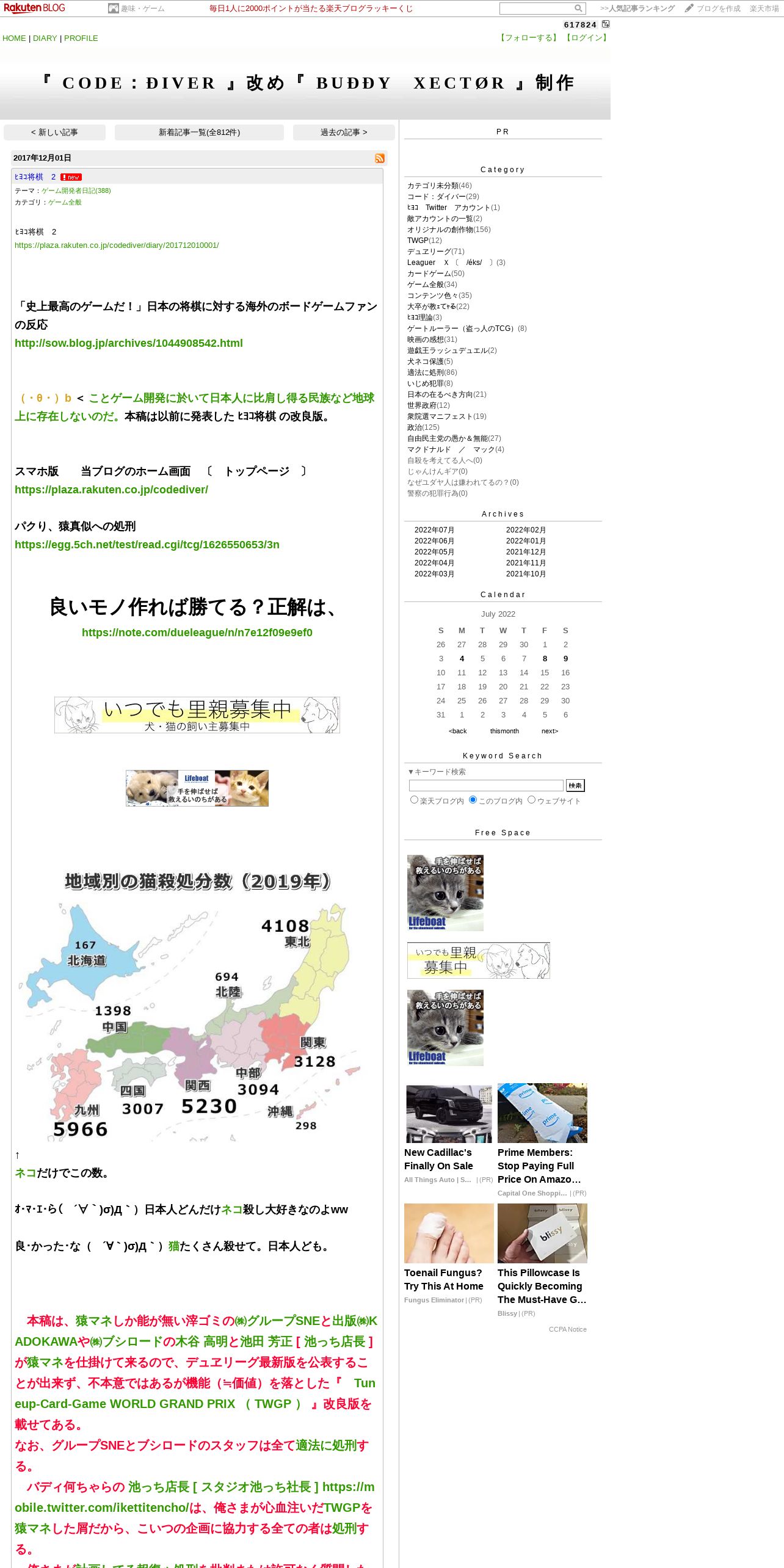
Task: Open the 楽天市場 header link
Action: click(764, 9)
